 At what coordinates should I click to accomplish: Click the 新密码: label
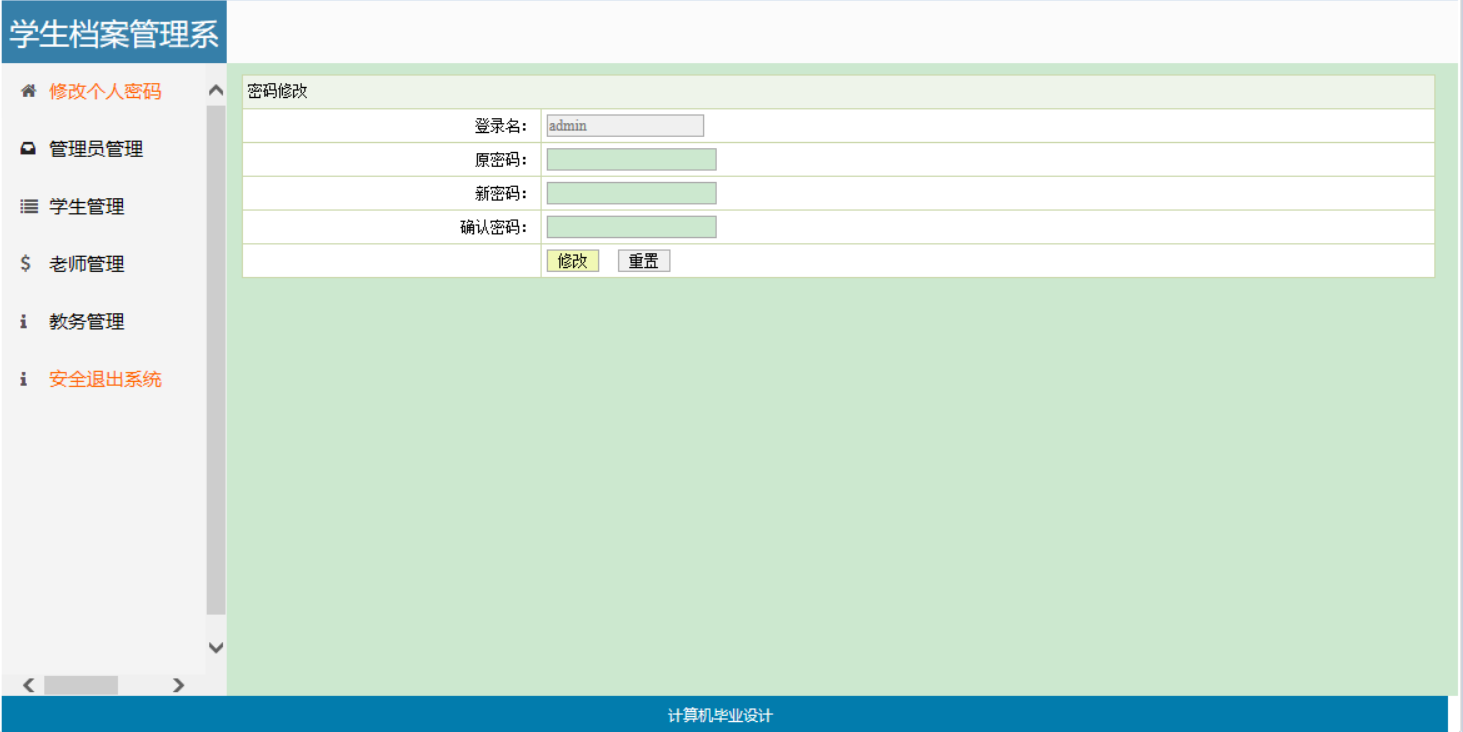(501, 193)
